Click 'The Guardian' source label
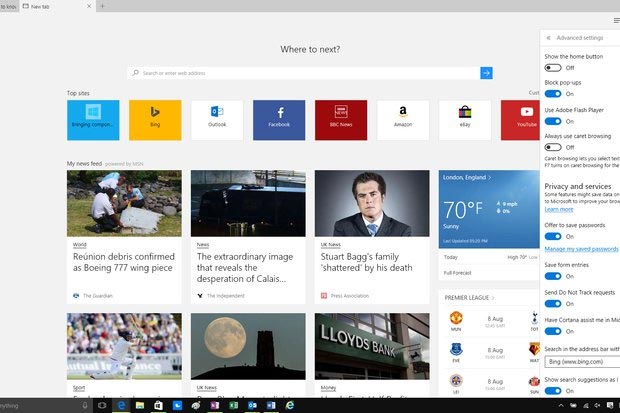The height and width of the screenshot is (413, 620). [98, 296]
